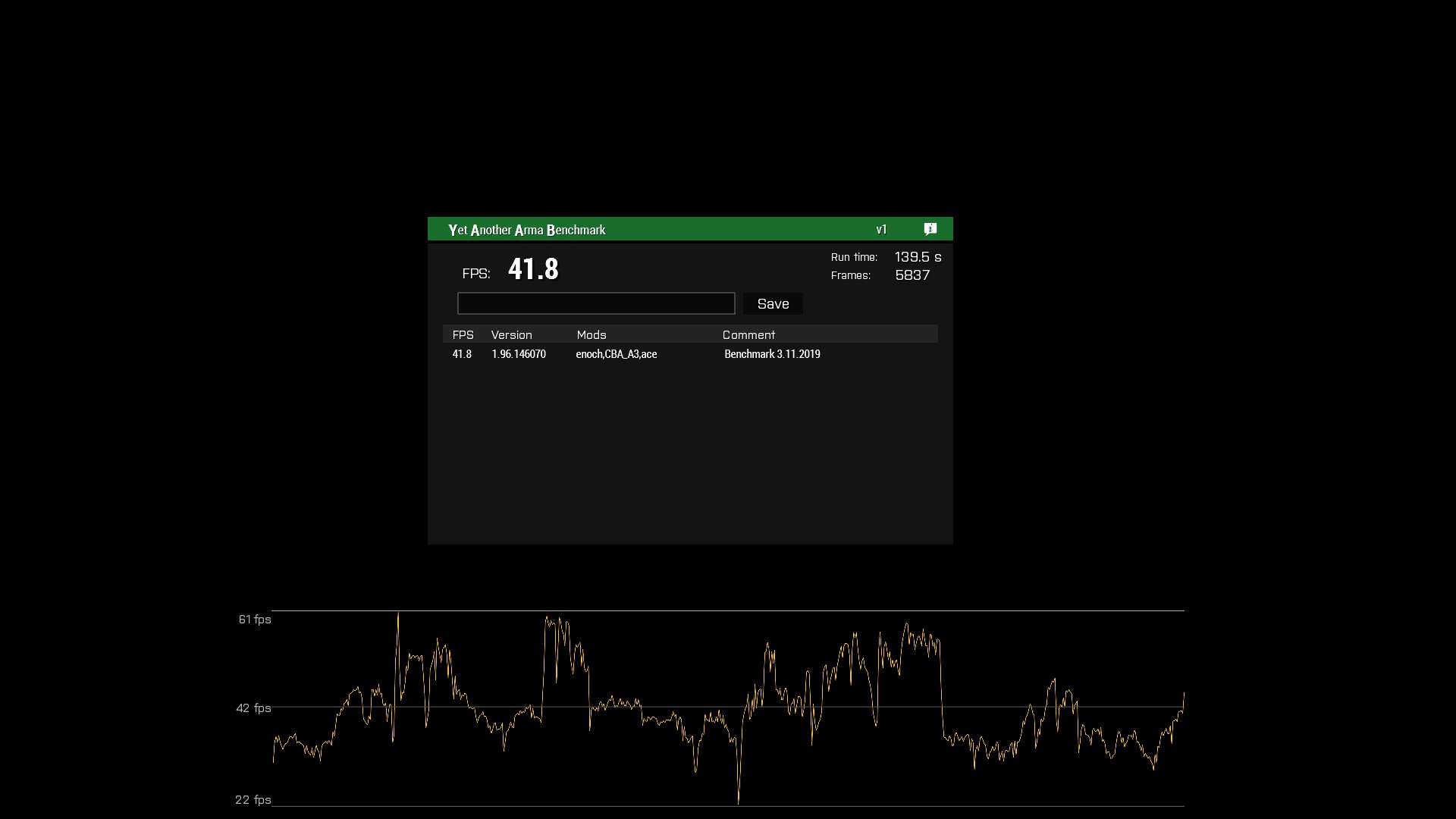The width and height of the screenshot is (1456, 819).
Task: Click the 42 fps graph axis label
Action: coord(253,708)
